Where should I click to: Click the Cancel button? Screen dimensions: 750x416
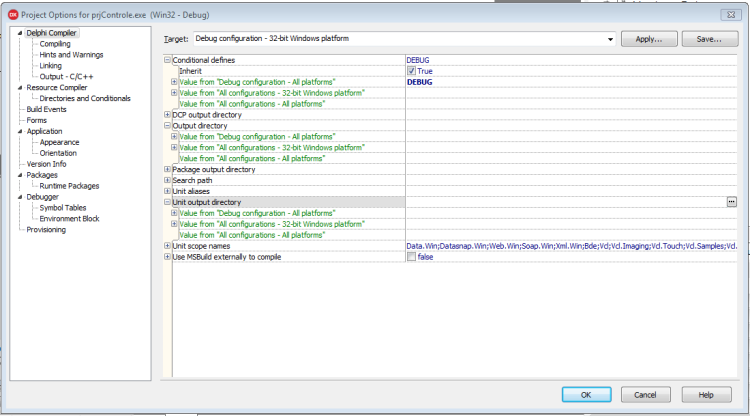(x=645, y=395)
